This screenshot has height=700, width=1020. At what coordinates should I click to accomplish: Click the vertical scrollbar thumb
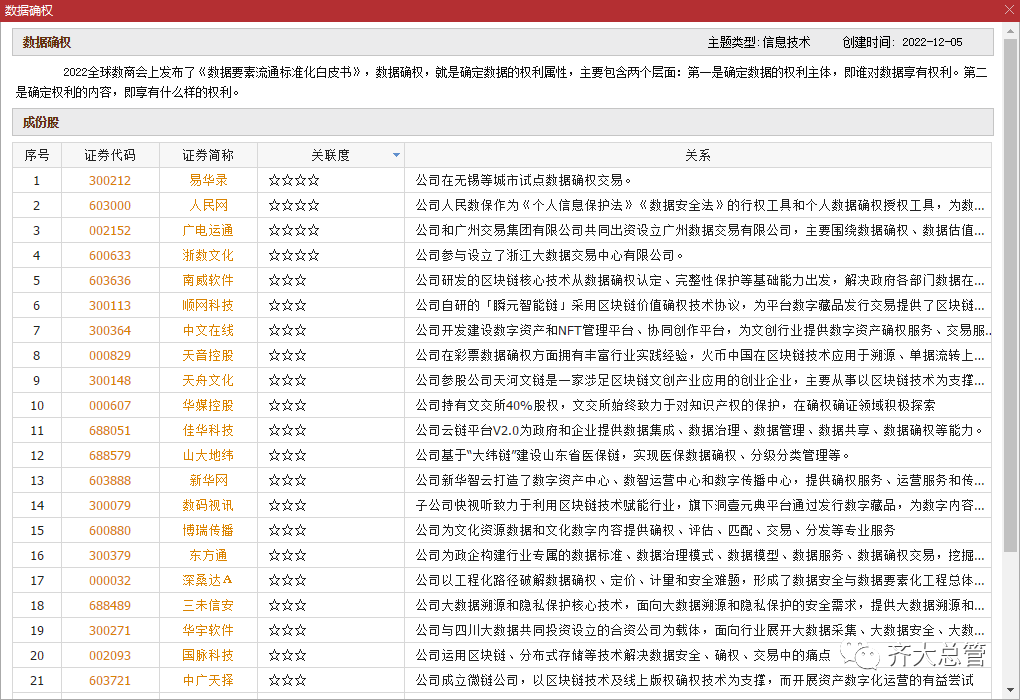(x=1011, y=293)
